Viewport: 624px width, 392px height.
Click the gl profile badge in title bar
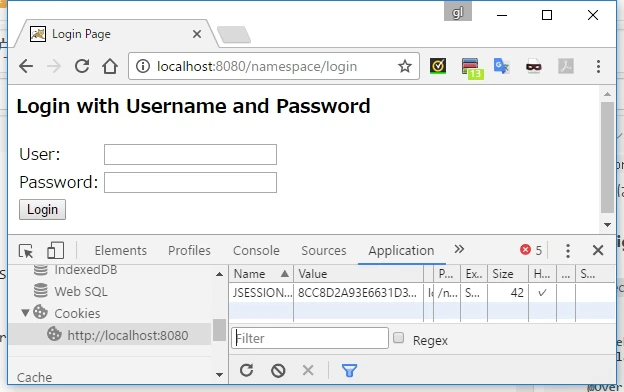point(458,12)
